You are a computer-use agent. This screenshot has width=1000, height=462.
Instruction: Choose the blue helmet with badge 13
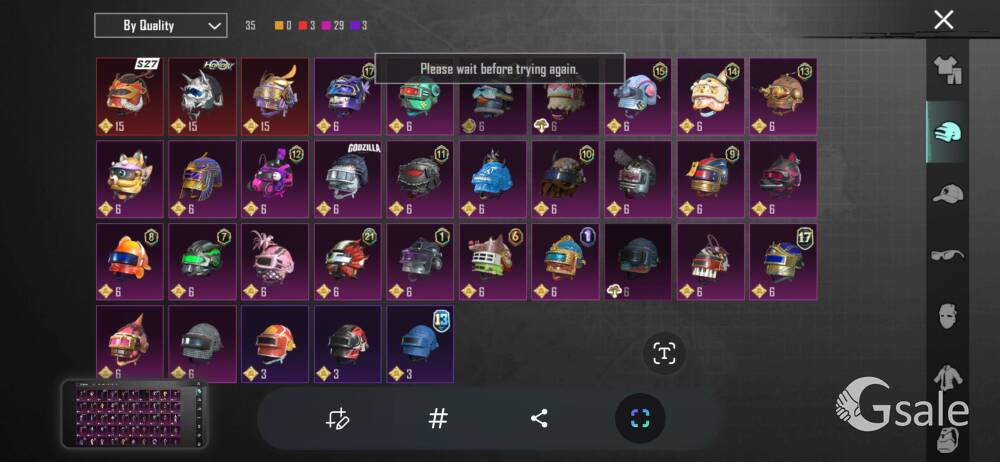(420, 344)
